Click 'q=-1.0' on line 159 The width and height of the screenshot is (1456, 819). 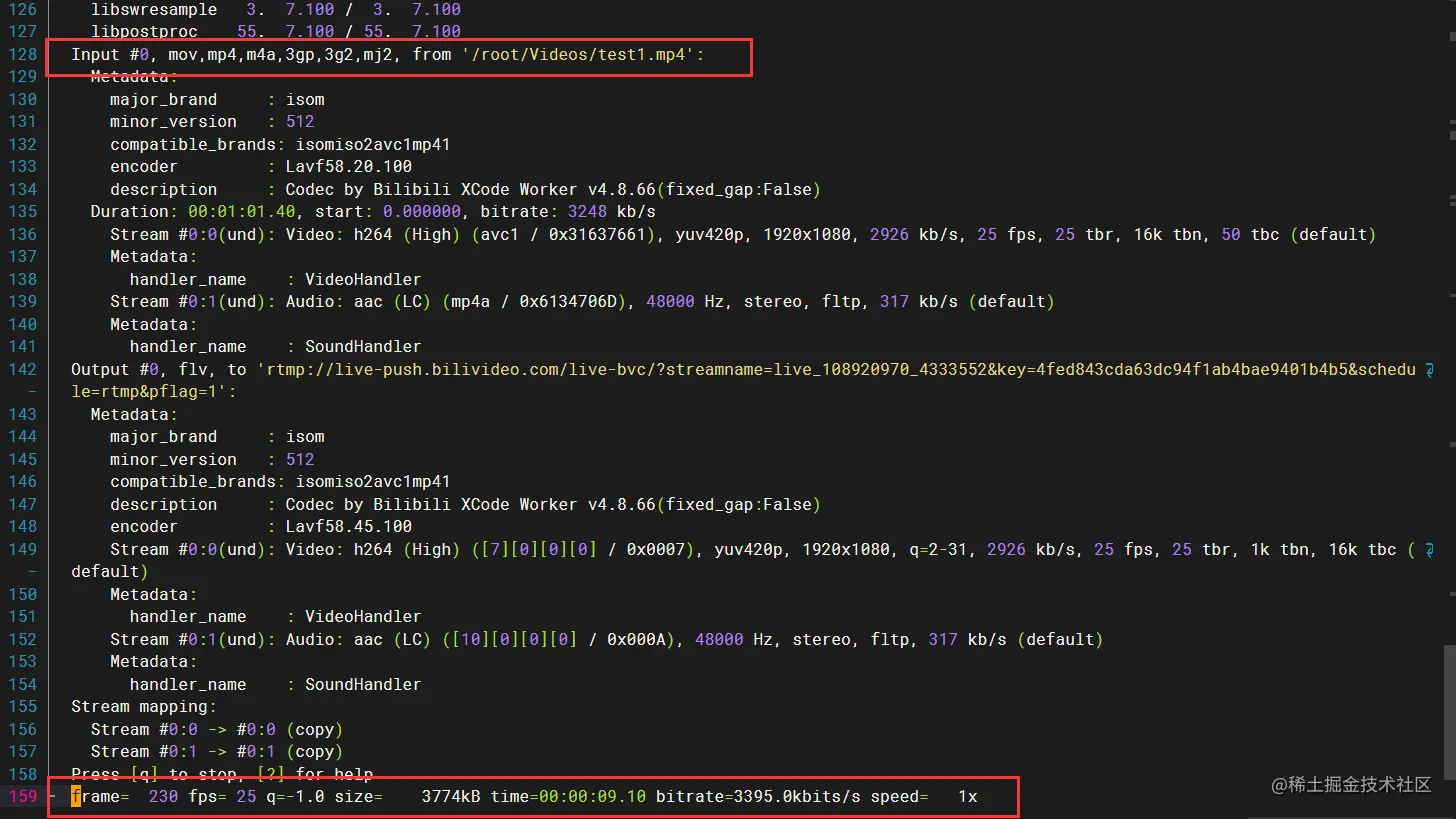295,797
